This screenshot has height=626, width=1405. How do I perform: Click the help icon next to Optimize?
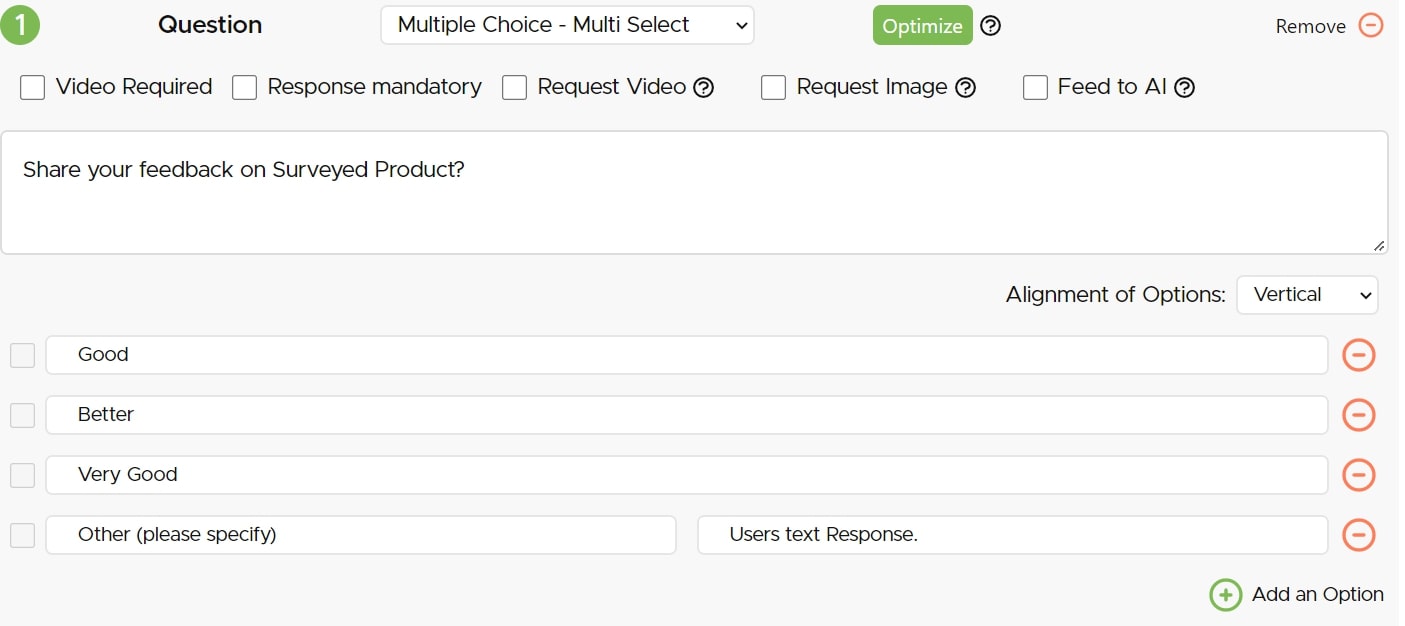[990, 26]
